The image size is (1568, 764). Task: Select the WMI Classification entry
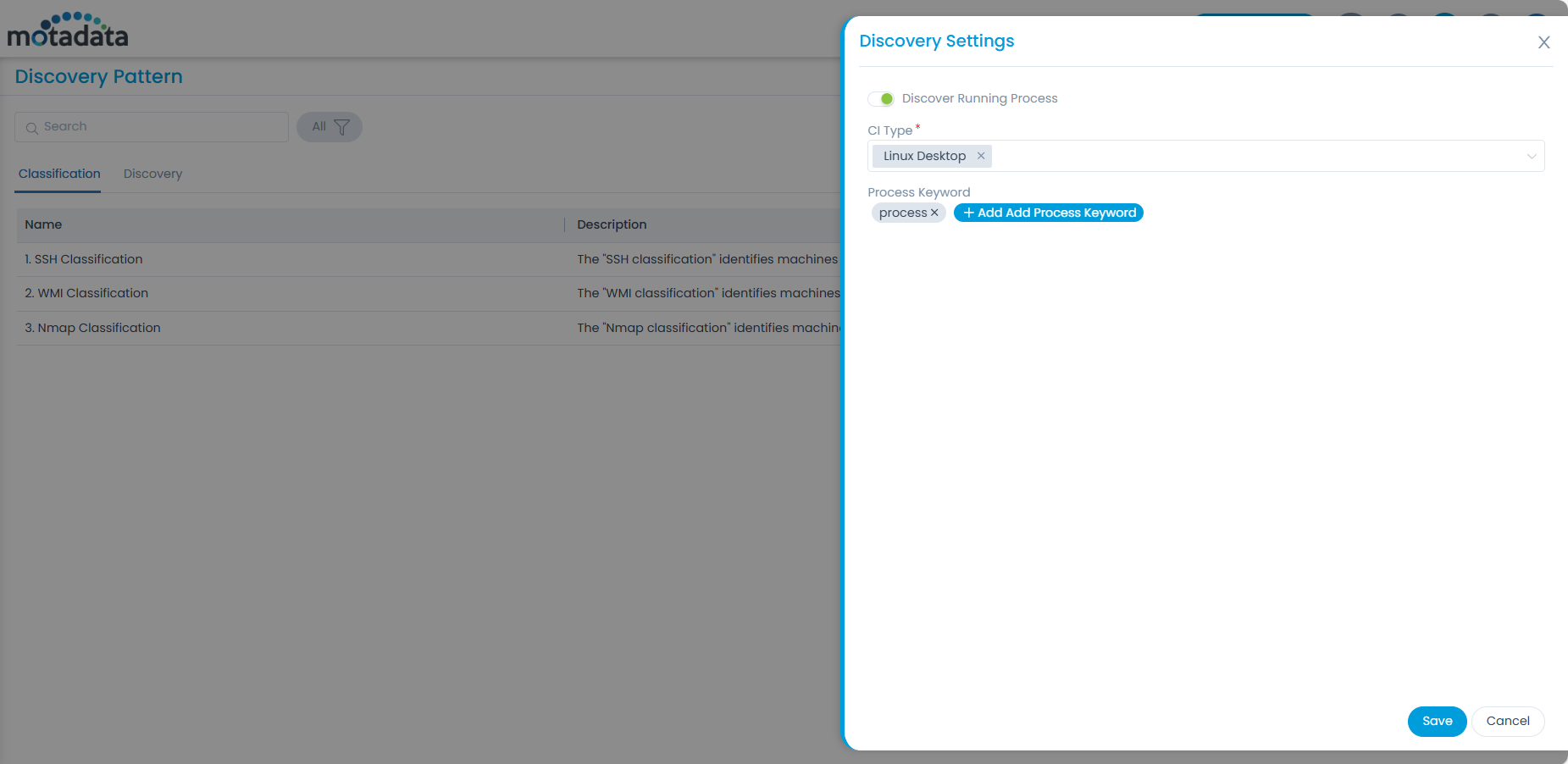click(86, 293)
